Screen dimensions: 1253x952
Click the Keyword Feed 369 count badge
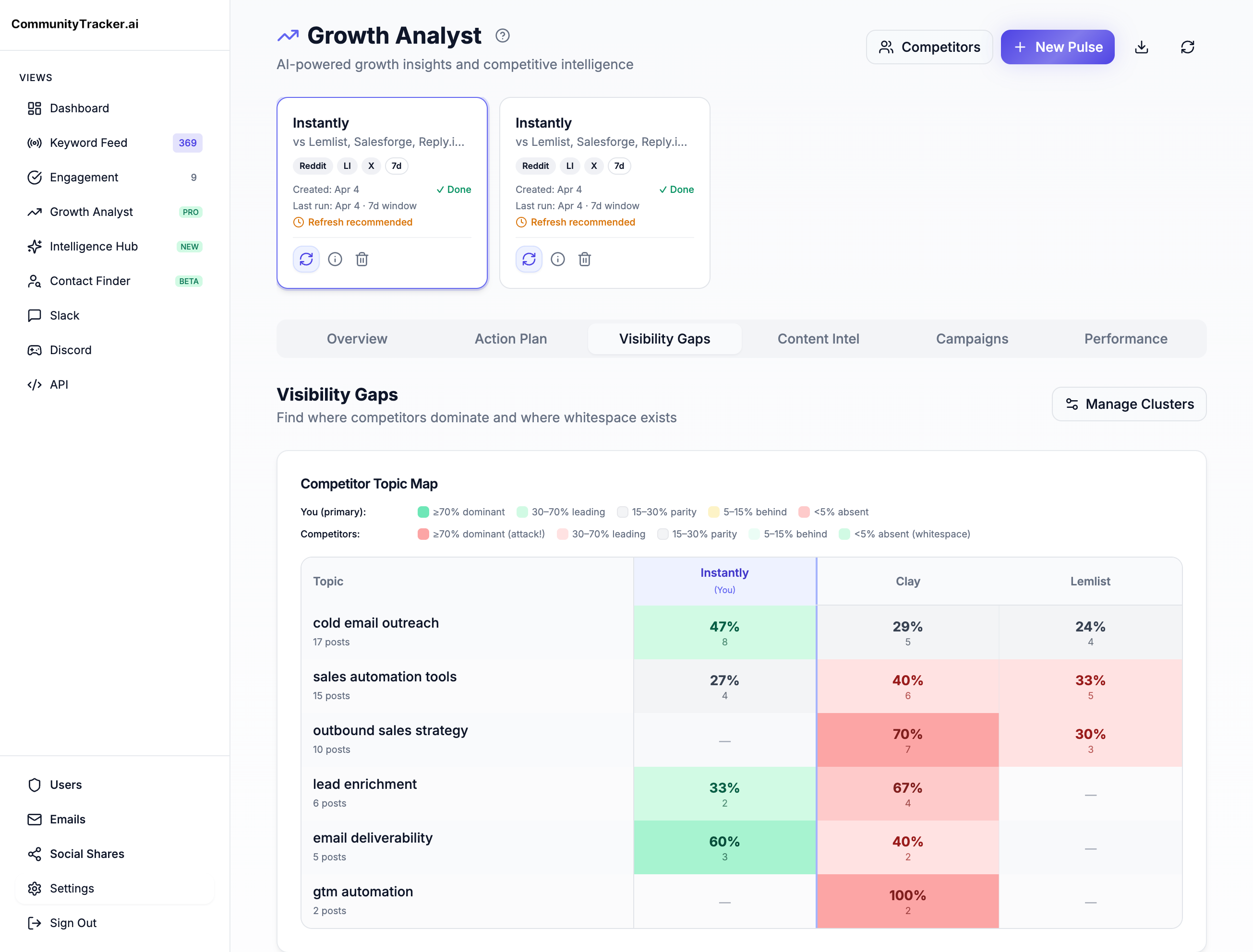pyautogui.click(x=188, y=143)
